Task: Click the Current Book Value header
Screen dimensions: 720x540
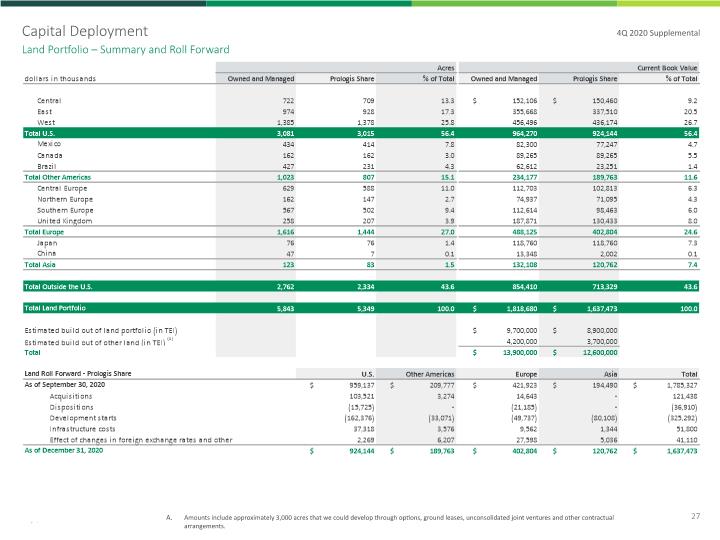Action: pyautogui.click(x=667, y=68)
